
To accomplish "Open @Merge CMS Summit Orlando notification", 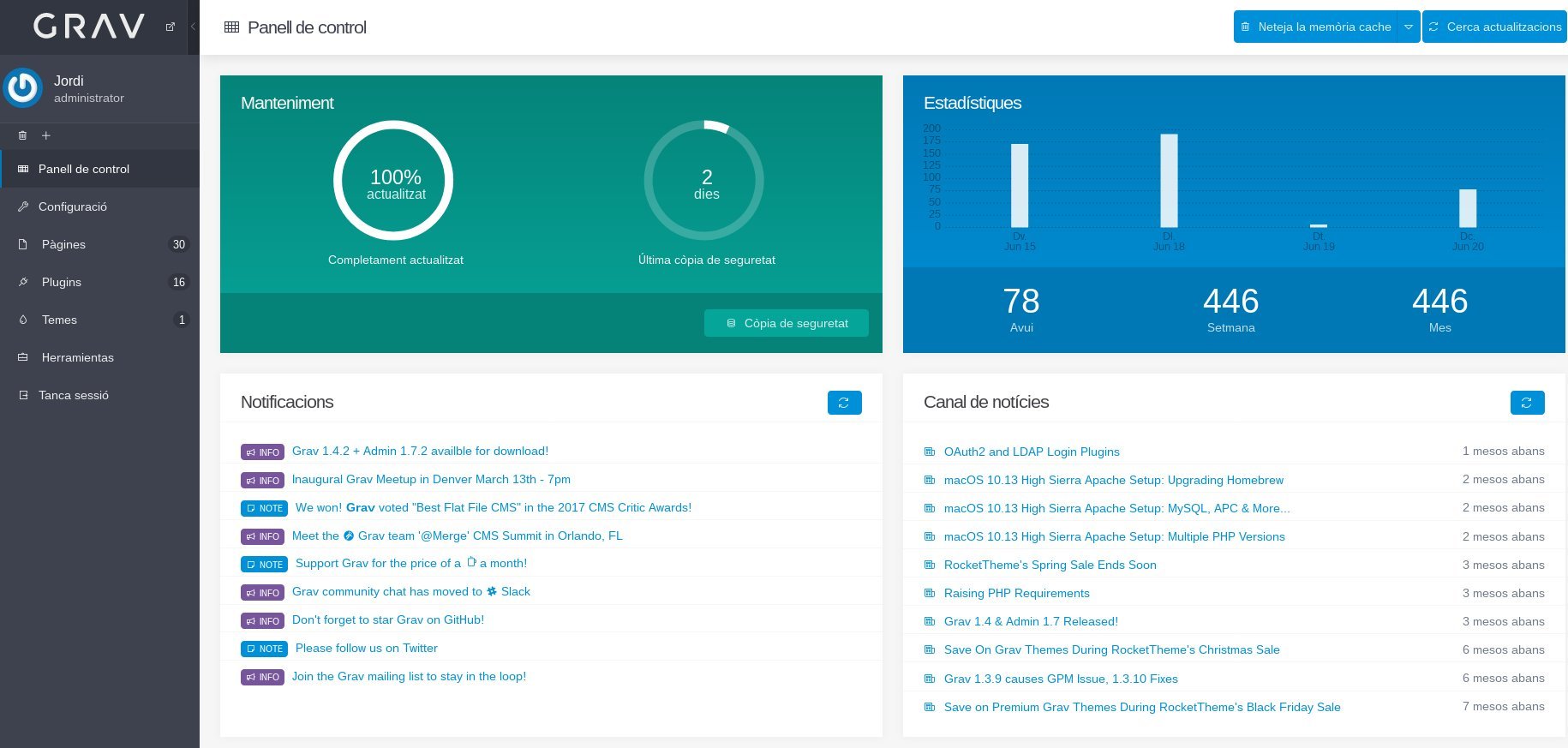I will click(x=457, y=536).
